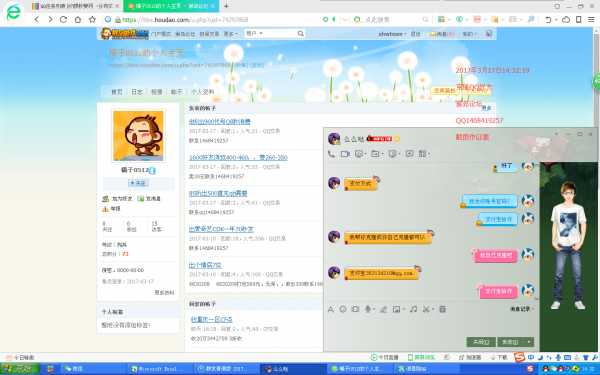Click the voice message microphone icon
Viewport: 600px width, 375px height.
coord(367,309)
